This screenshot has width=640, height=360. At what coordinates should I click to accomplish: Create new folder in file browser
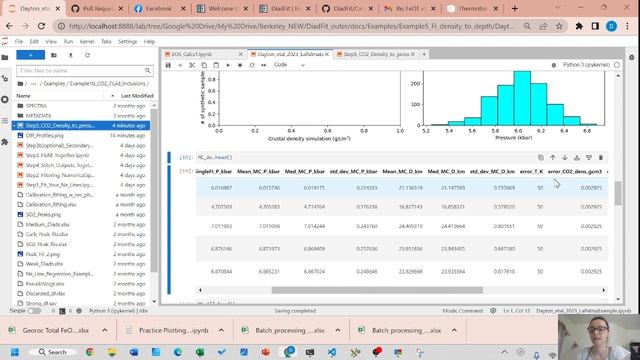pyautogui.click(x=54, y=55)
